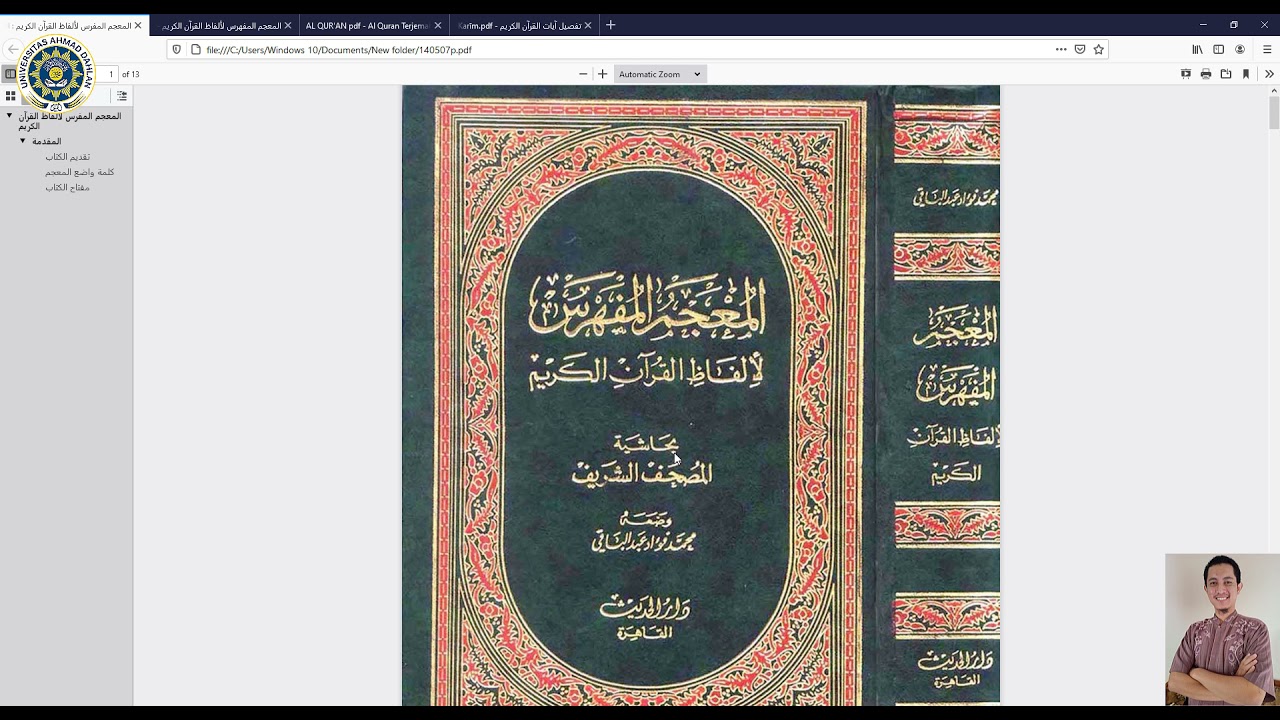The image size is (1280, 720).
Task: Select the first active المعجم المفرس tab
Action: 73,25
